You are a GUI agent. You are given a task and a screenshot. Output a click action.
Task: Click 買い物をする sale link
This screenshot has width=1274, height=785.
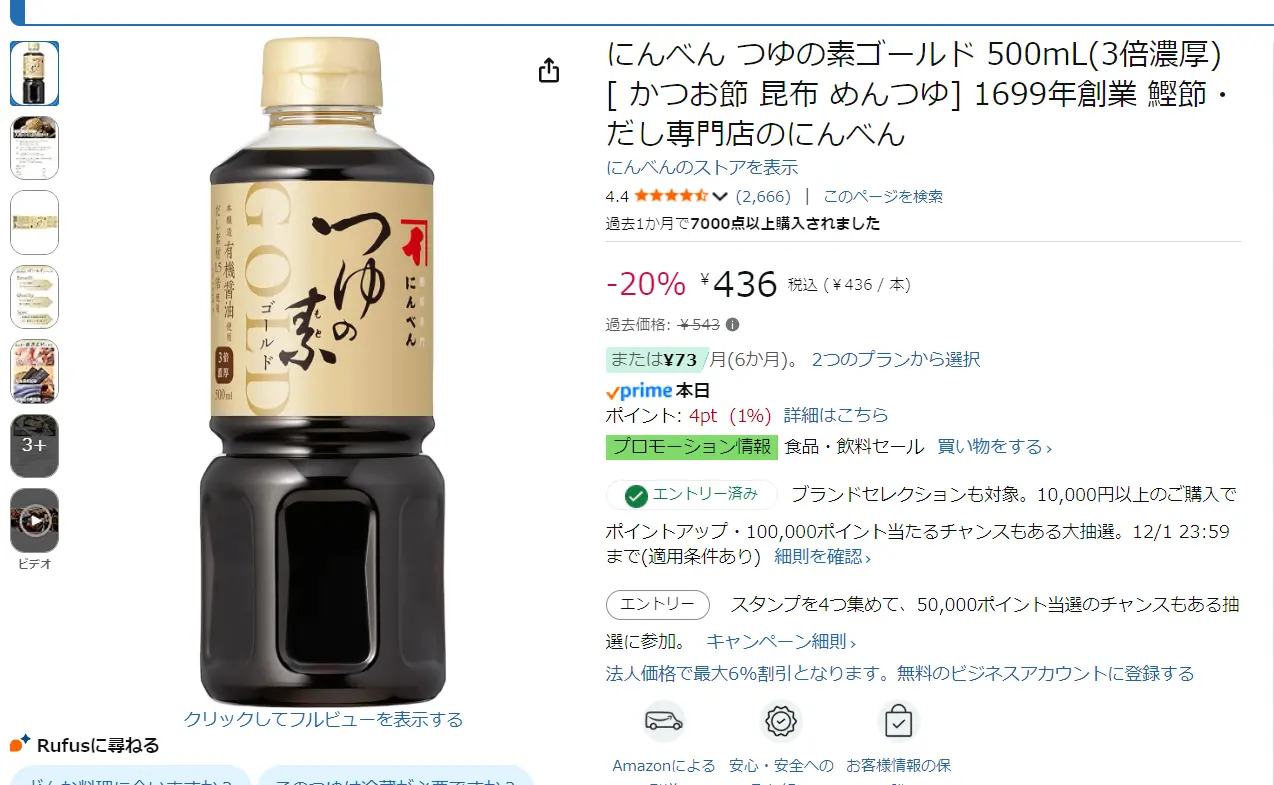coord(994,446)
